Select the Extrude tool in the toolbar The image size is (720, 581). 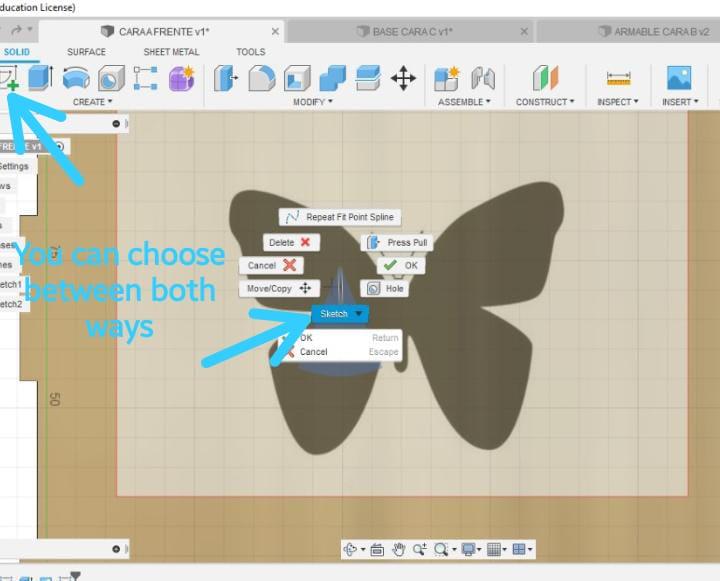pyautogui.click(x=40, y=78)
